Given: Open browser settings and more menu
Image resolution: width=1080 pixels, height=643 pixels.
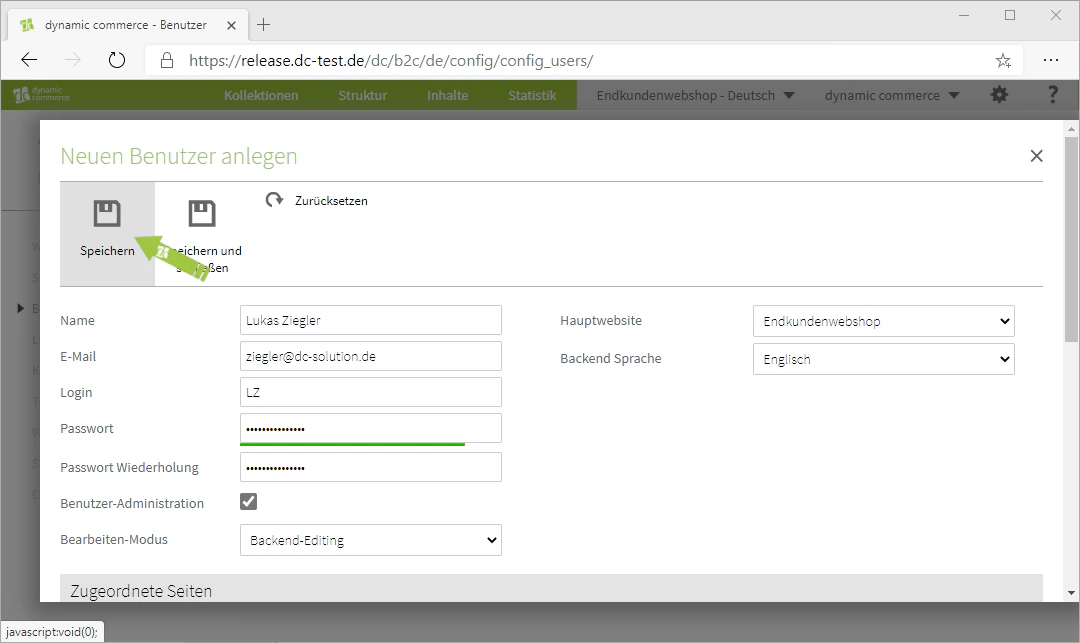Looking at the screenshot, I should coord(1050,60).
